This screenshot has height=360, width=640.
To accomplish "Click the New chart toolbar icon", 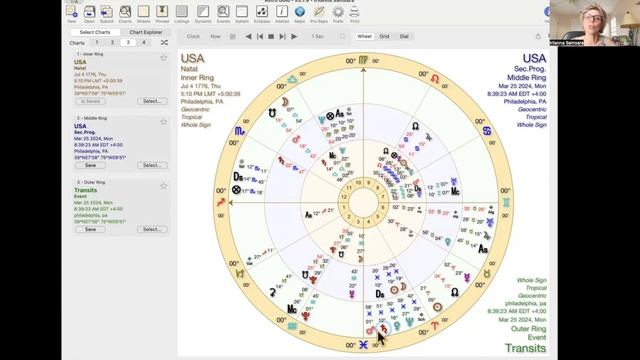I will pyautogui.click(x=71, y=13).
